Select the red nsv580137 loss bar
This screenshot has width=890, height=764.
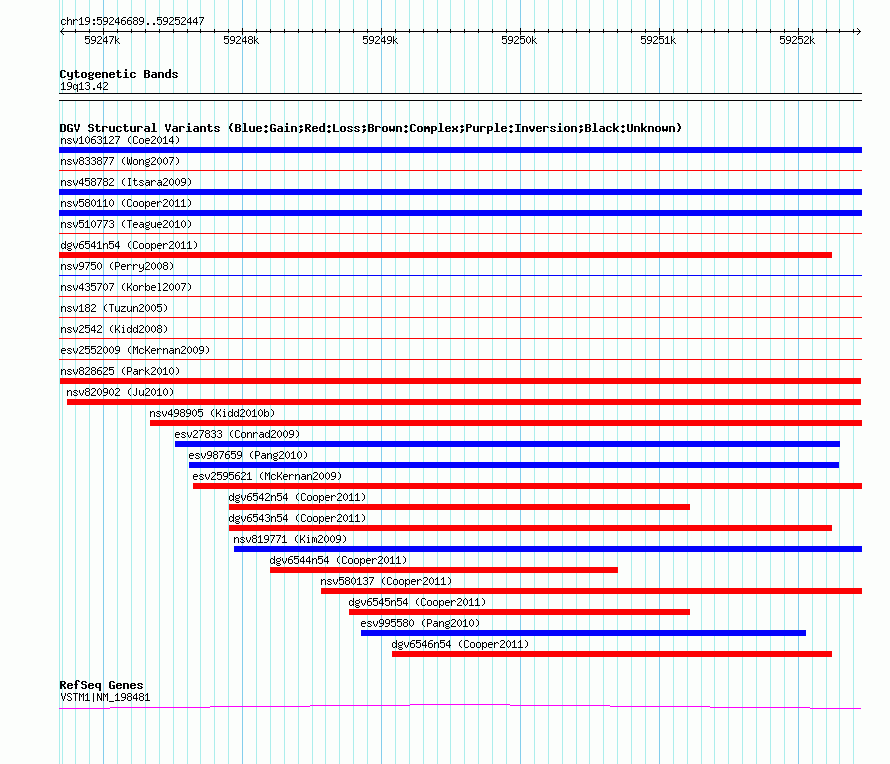(x=591, y=591)
